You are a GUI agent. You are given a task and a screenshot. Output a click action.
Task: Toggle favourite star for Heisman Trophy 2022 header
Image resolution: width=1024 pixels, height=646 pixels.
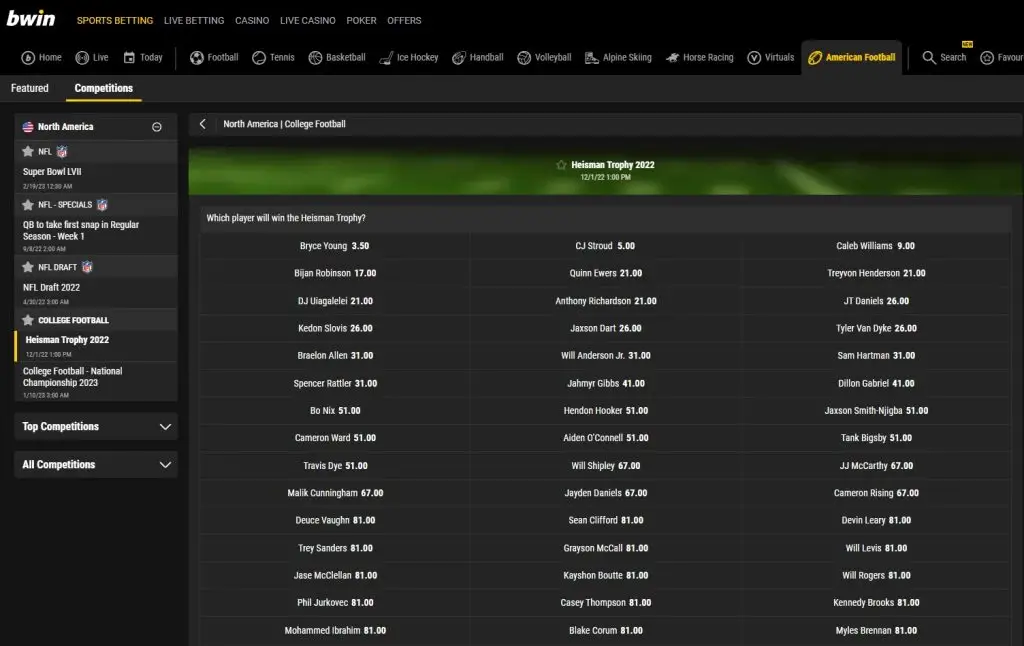pyautogui.click(x=561, y=165)
